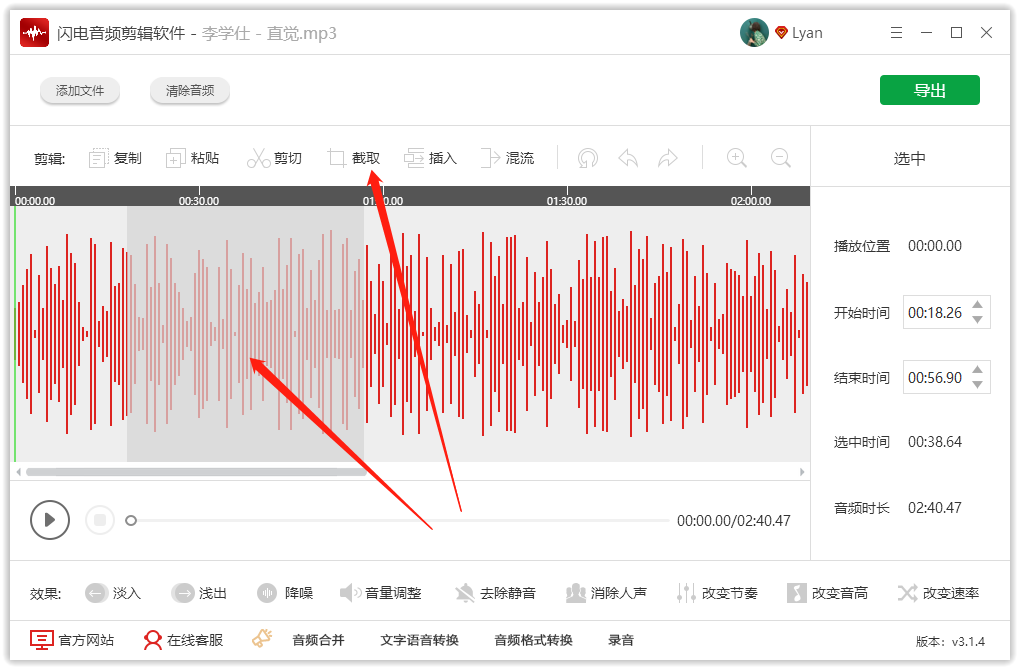Click the Copy (复制) tool

[x=115, y=158]
